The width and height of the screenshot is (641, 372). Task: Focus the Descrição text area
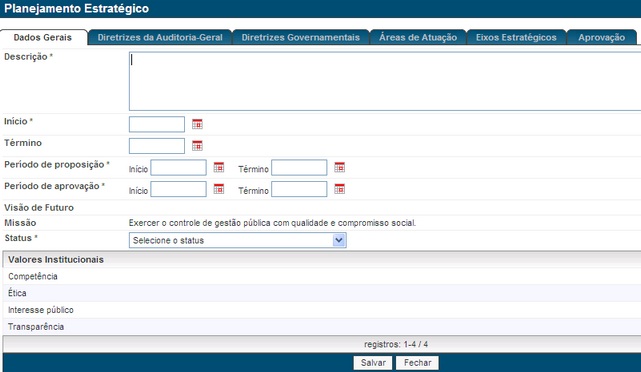pos(385,81)
